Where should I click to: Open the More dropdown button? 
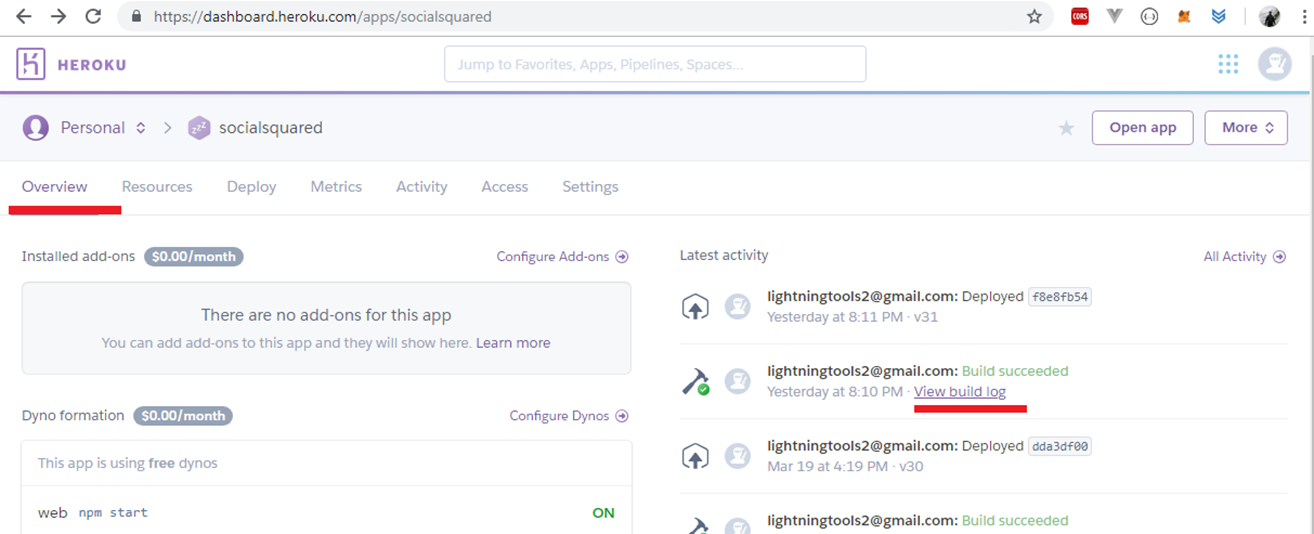pos(1247,128)
